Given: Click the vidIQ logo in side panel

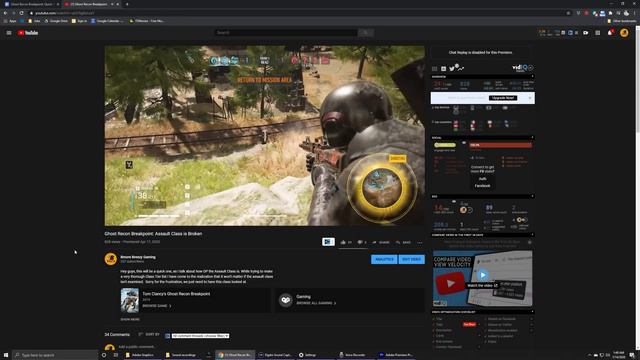Looking at the screenshot, I should [x=520, y=68].
